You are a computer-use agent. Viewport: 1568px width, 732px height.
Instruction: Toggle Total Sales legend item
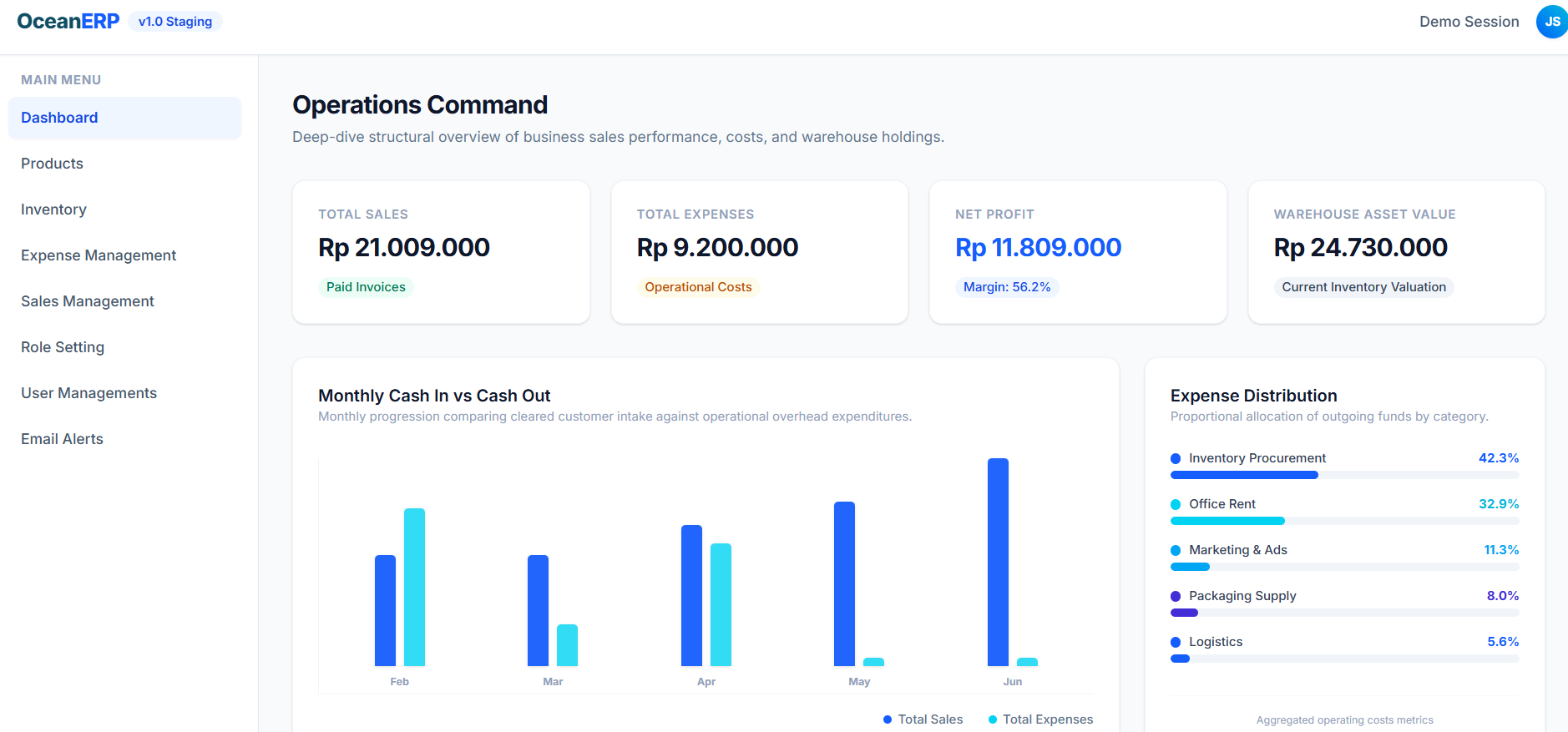(x=923, y=719)
